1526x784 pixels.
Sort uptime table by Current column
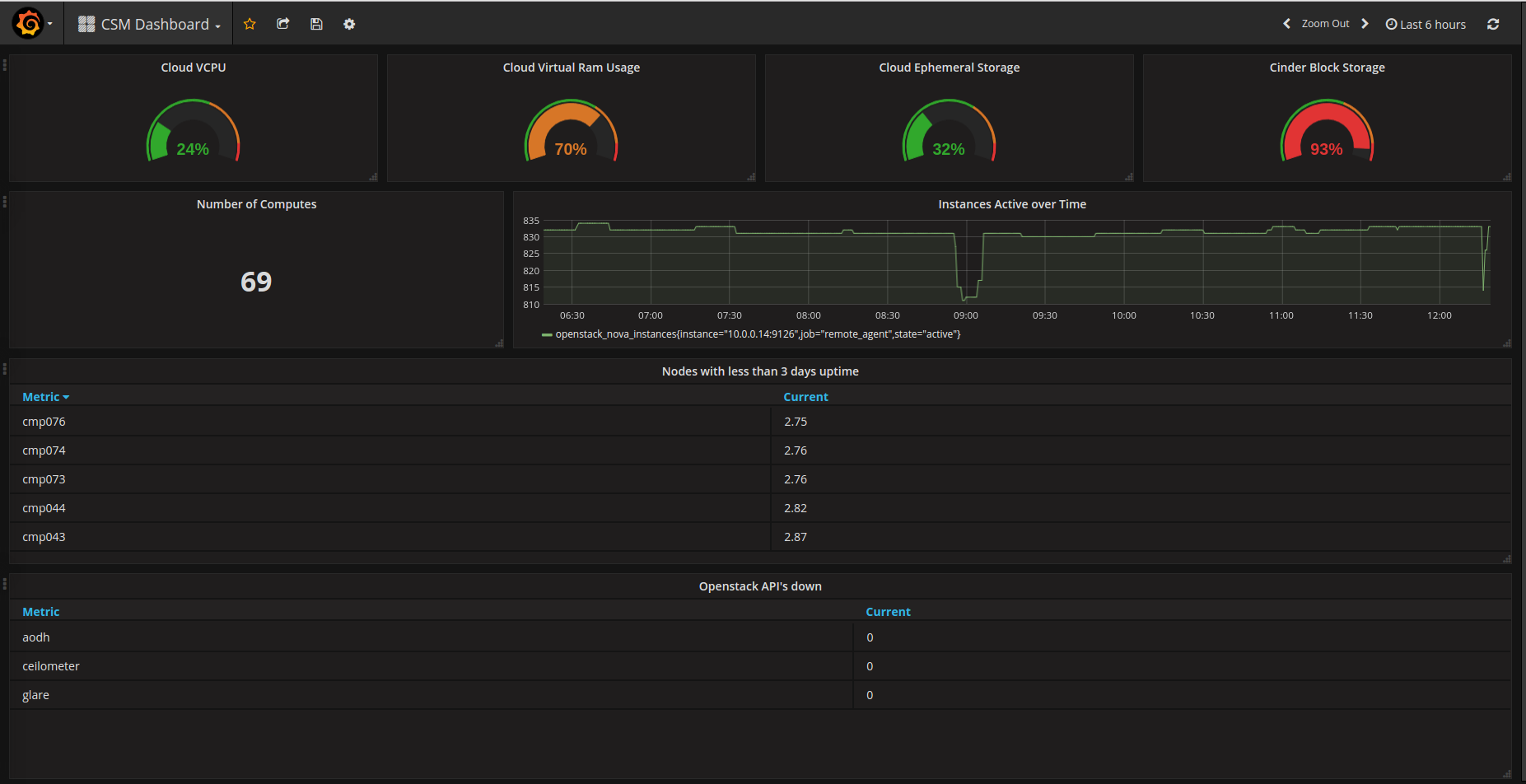click(805, 397)
